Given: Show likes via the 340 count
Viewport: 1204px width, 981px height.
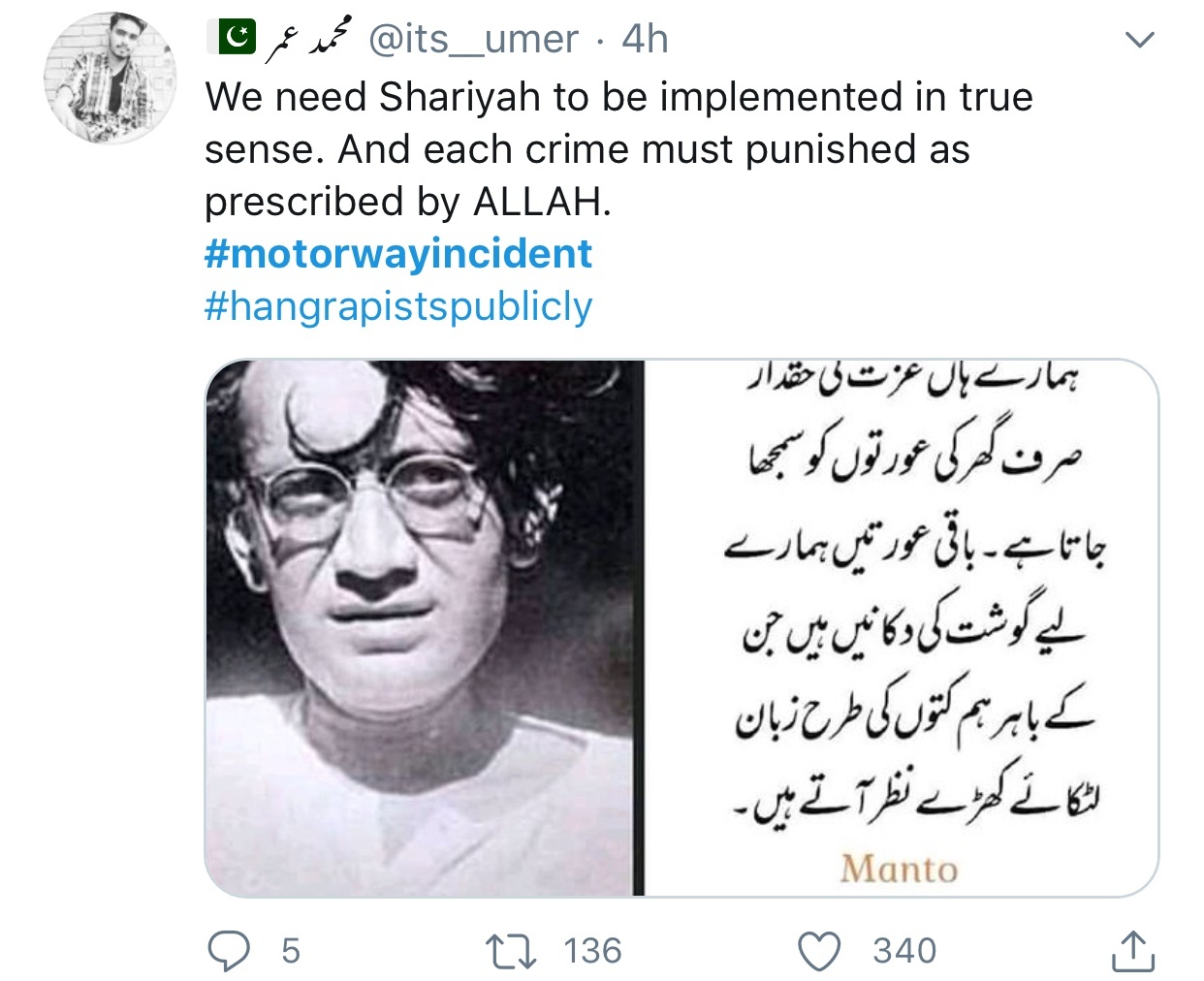Looking at the screenshot, I should 904,951.
